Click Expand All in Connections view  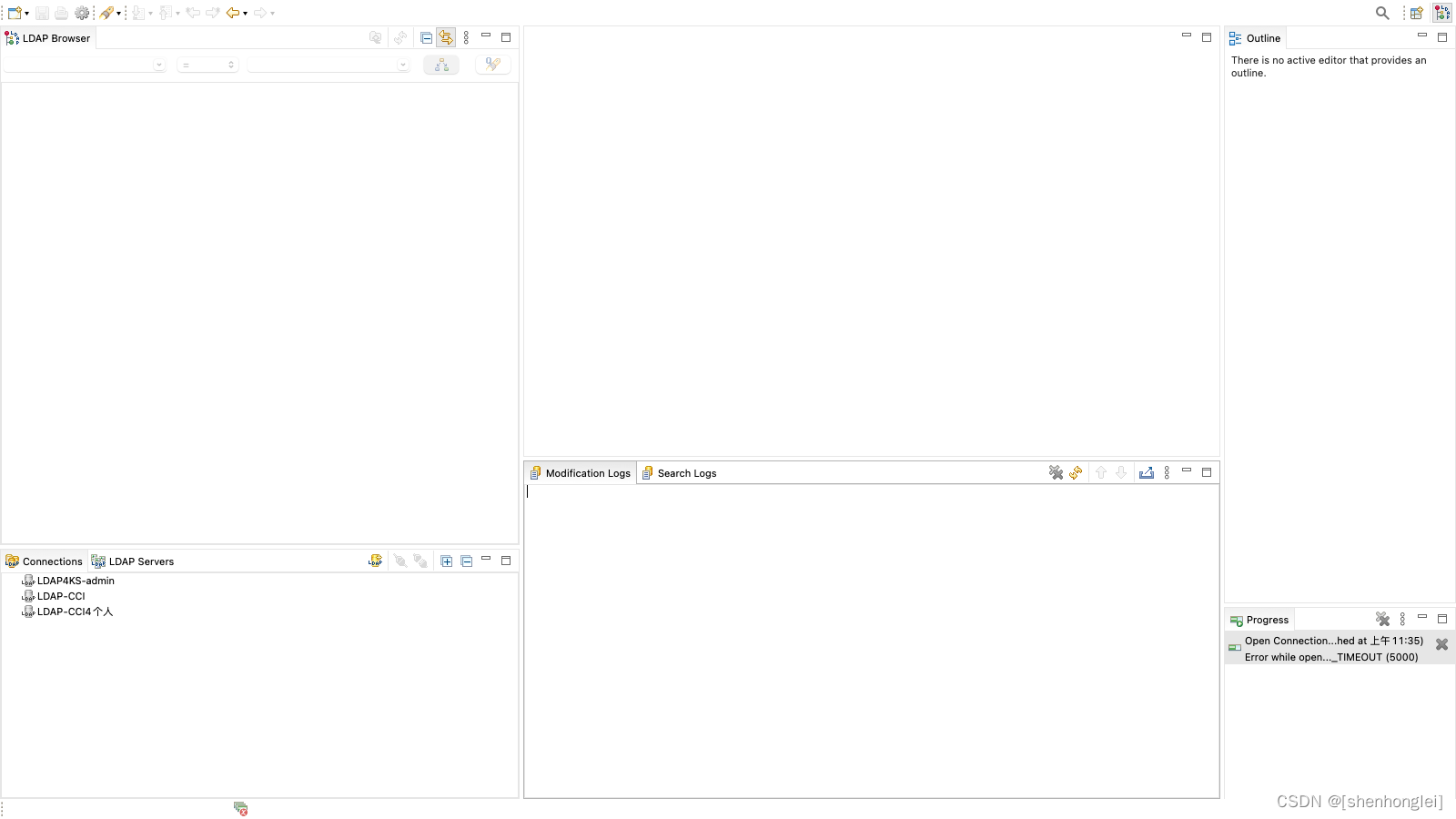click(446, 561)
